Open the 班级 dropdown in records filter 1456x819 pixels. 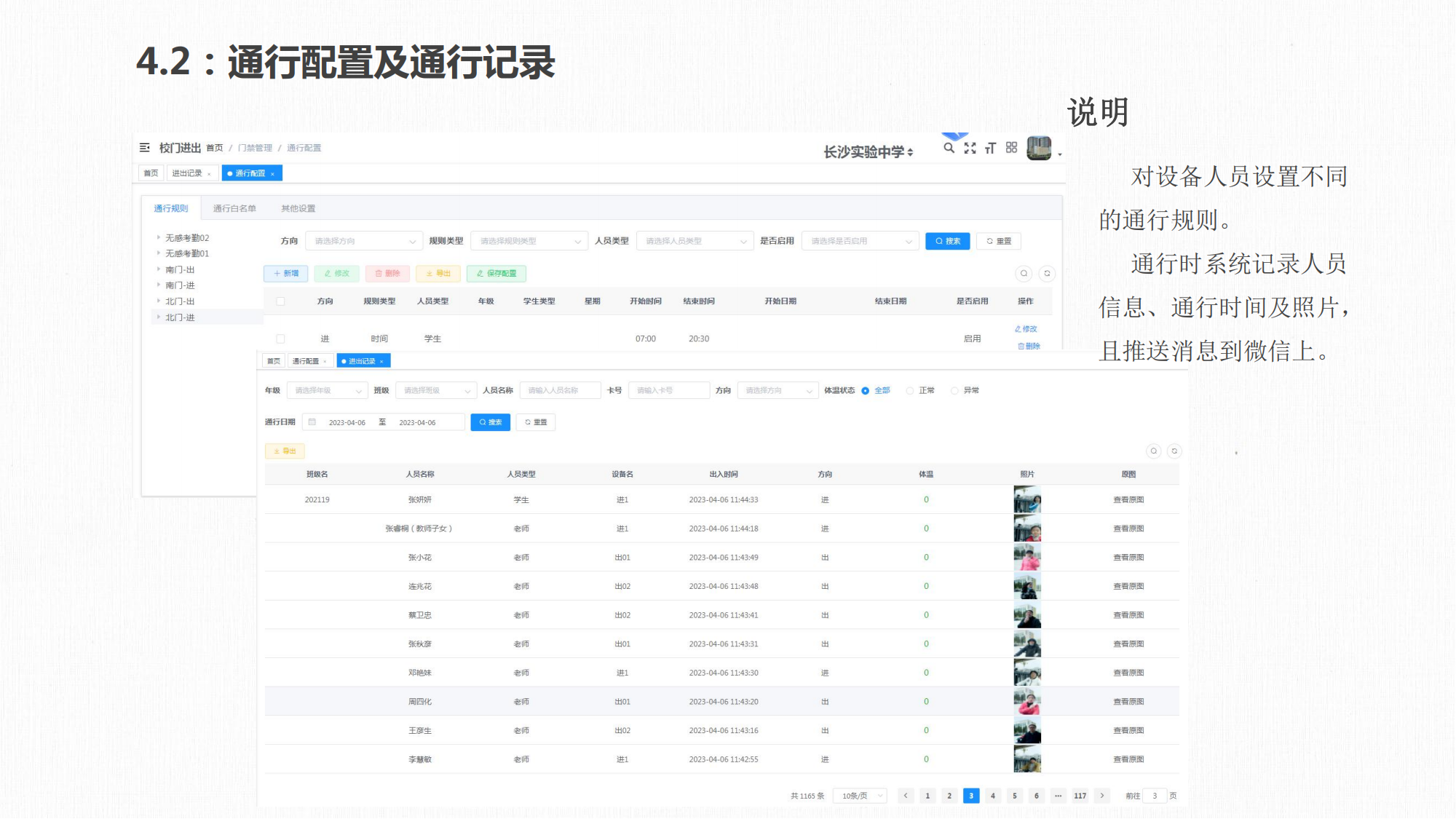coord(436,391)
